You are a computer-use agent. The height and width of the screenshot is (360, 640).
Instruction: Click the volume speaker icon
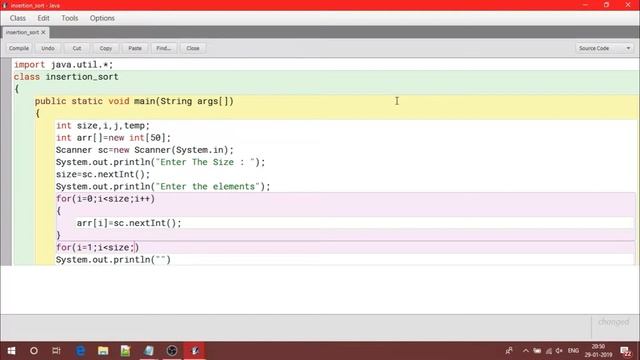pos(559,351)
